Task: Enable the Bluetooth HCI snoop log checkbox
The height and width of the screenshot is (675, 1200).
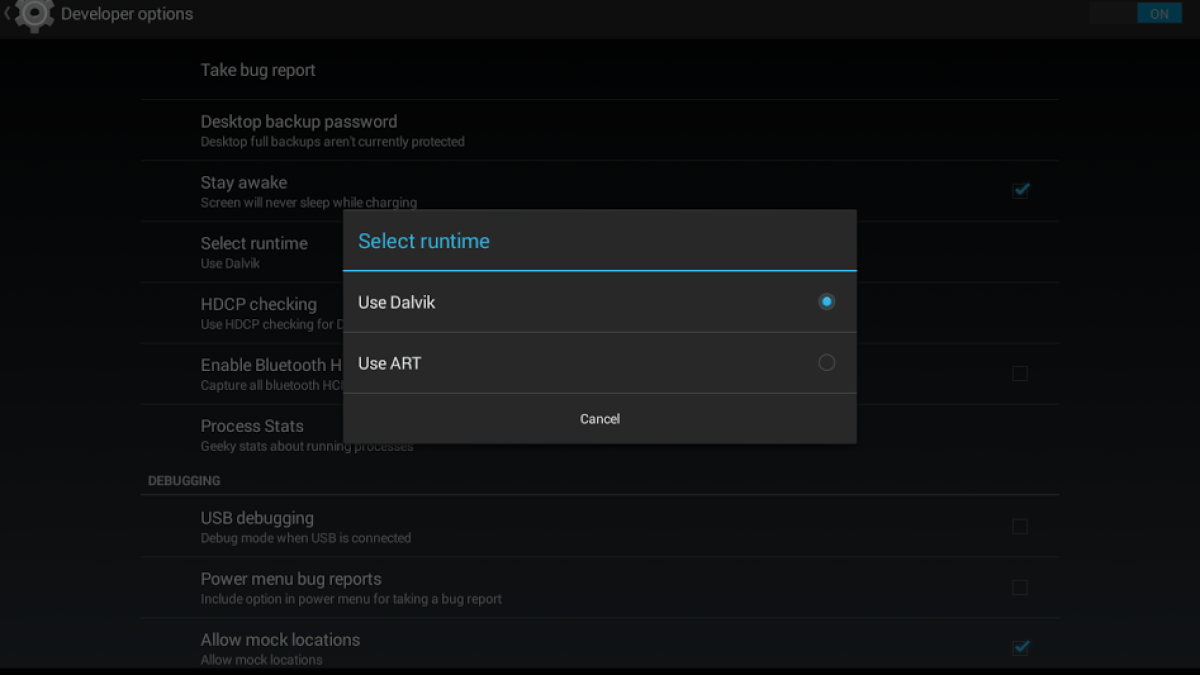Action: (1020, 374)
